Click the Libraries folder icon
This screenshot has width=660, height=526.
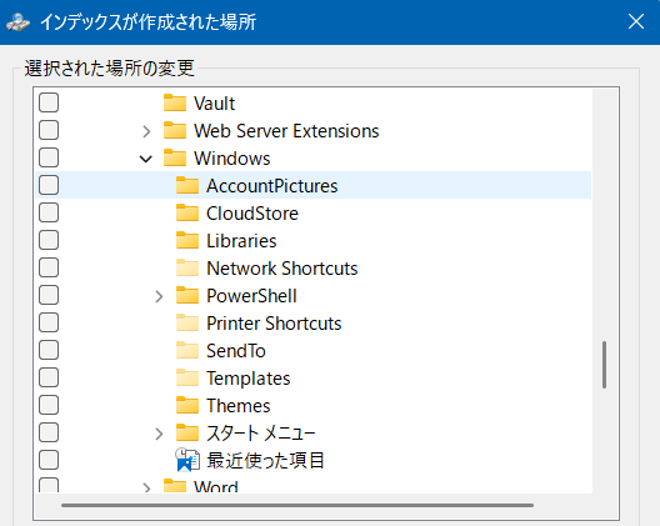(187, 240)
